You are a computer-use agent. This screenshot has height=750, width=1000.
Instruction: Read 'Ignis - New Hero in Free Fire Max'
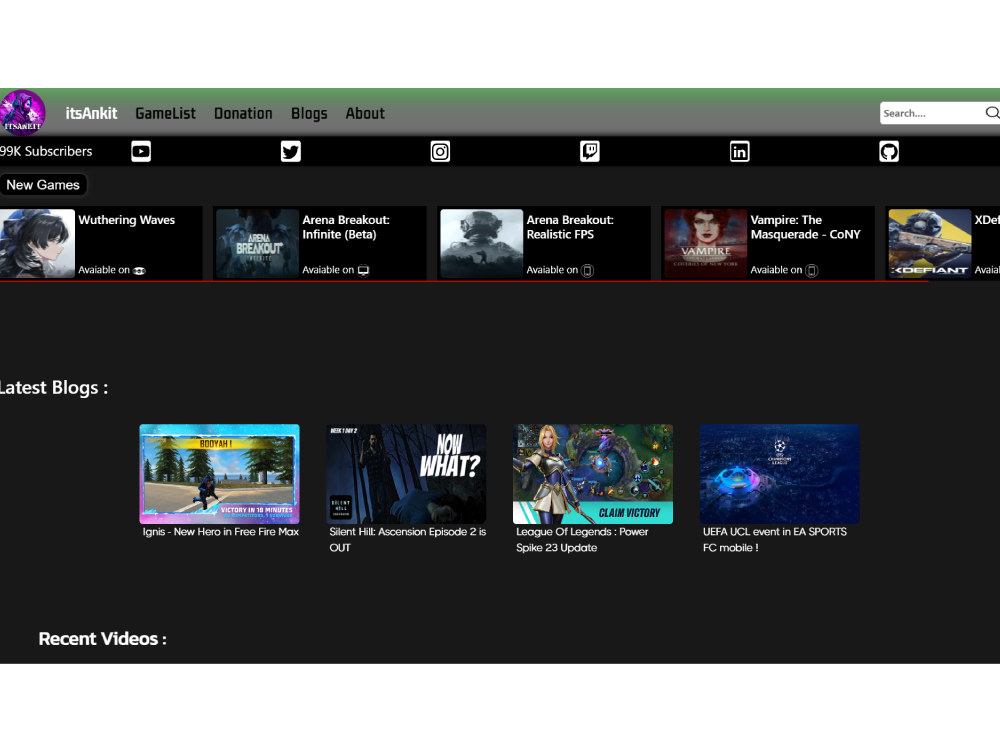(x=221, y=532)
